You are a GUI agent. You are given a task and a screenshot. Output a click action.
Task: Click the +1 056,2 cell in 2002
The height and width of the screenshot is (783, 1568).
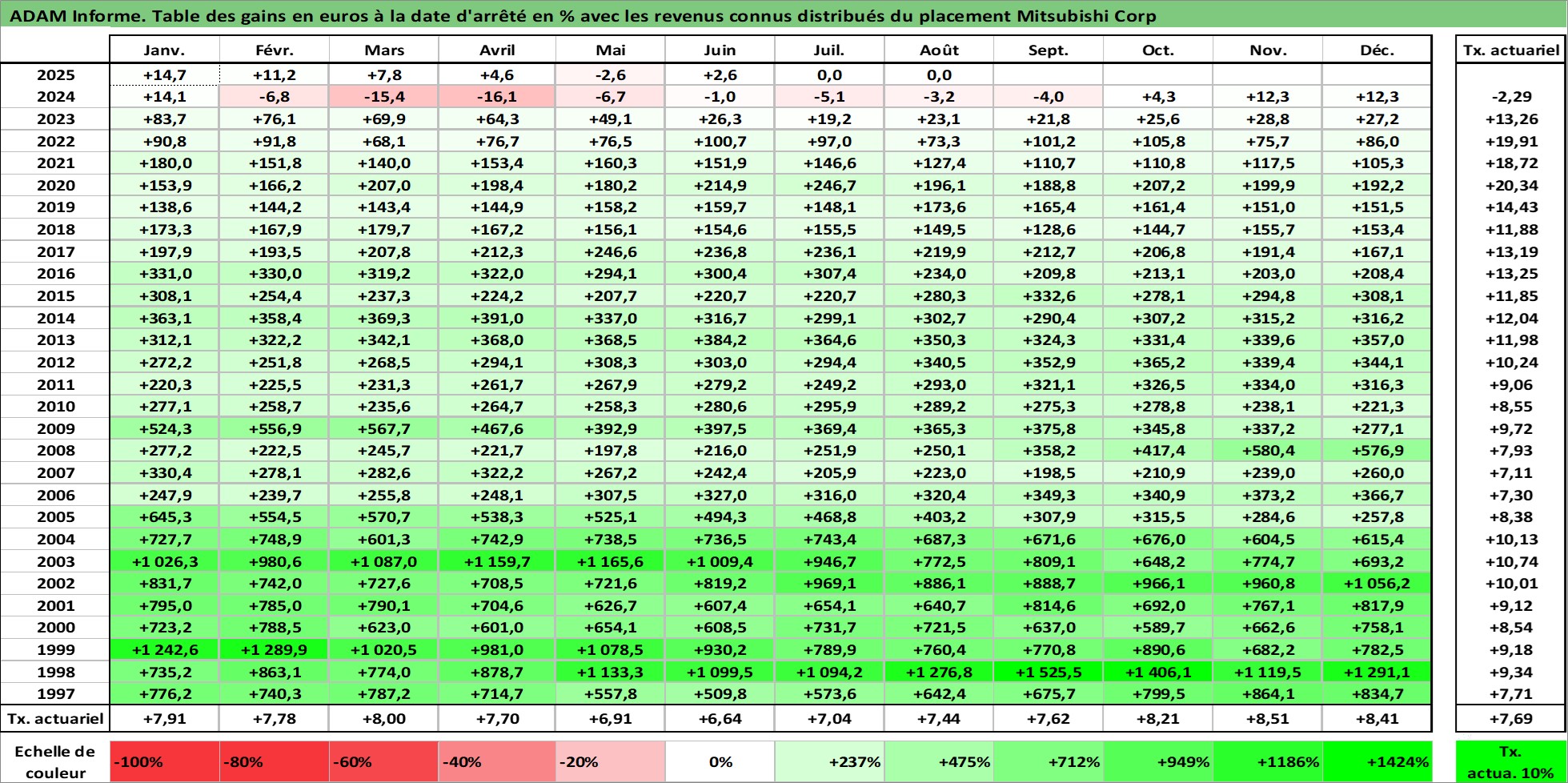click(1377, 584)
